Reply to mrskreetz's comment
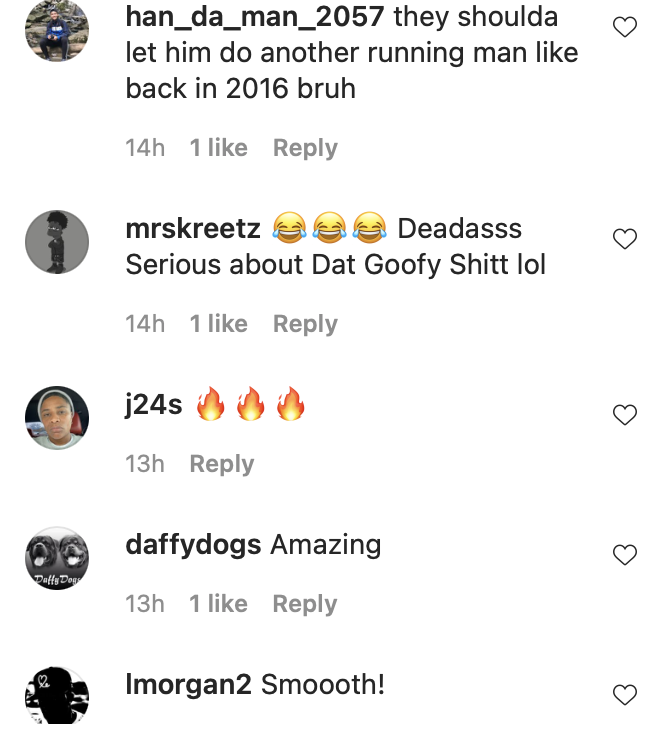The height and width of the screenshot is (730, 648). pos(305,324)
